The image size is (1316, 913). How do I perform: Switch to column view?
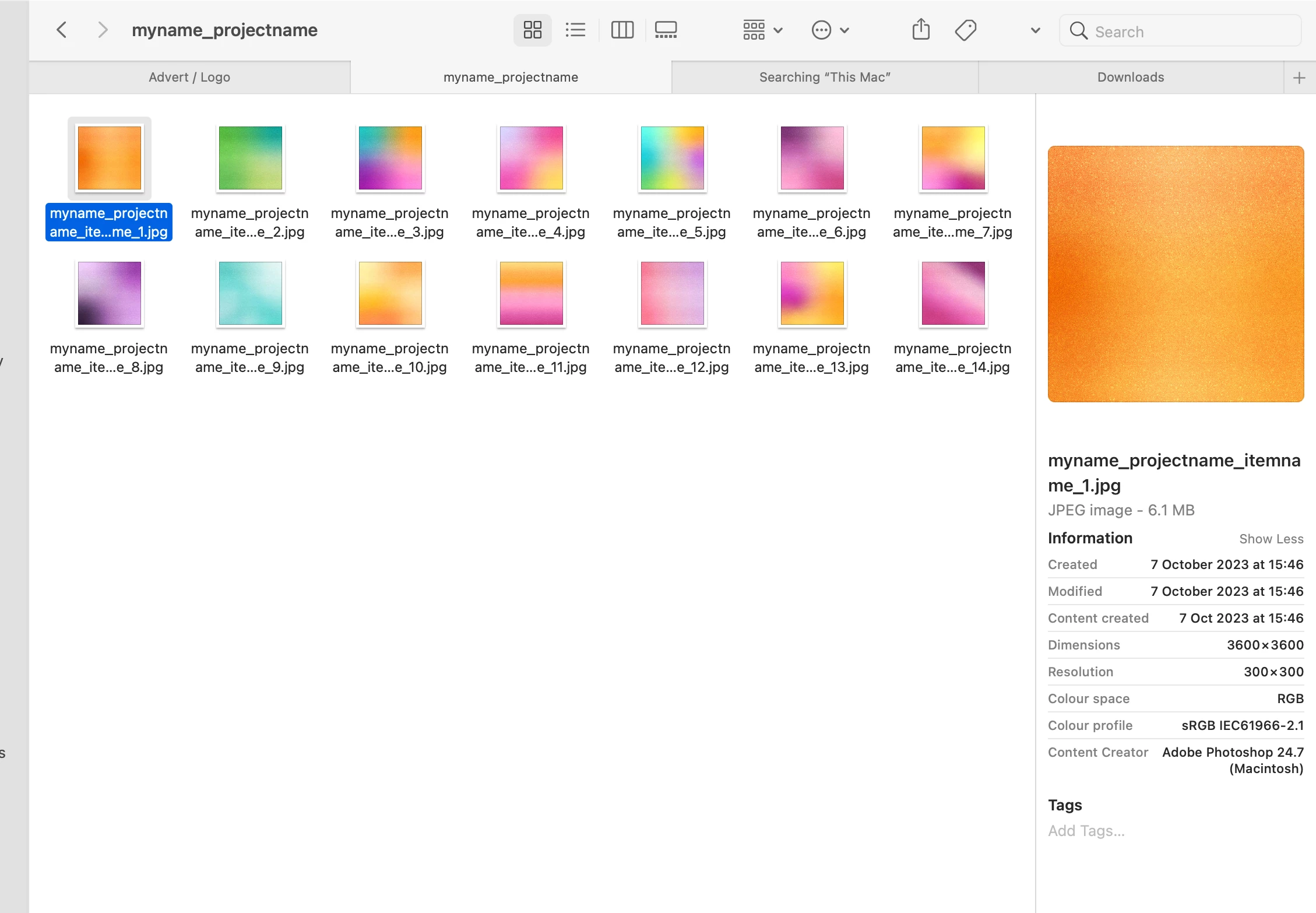coord(622,30)
